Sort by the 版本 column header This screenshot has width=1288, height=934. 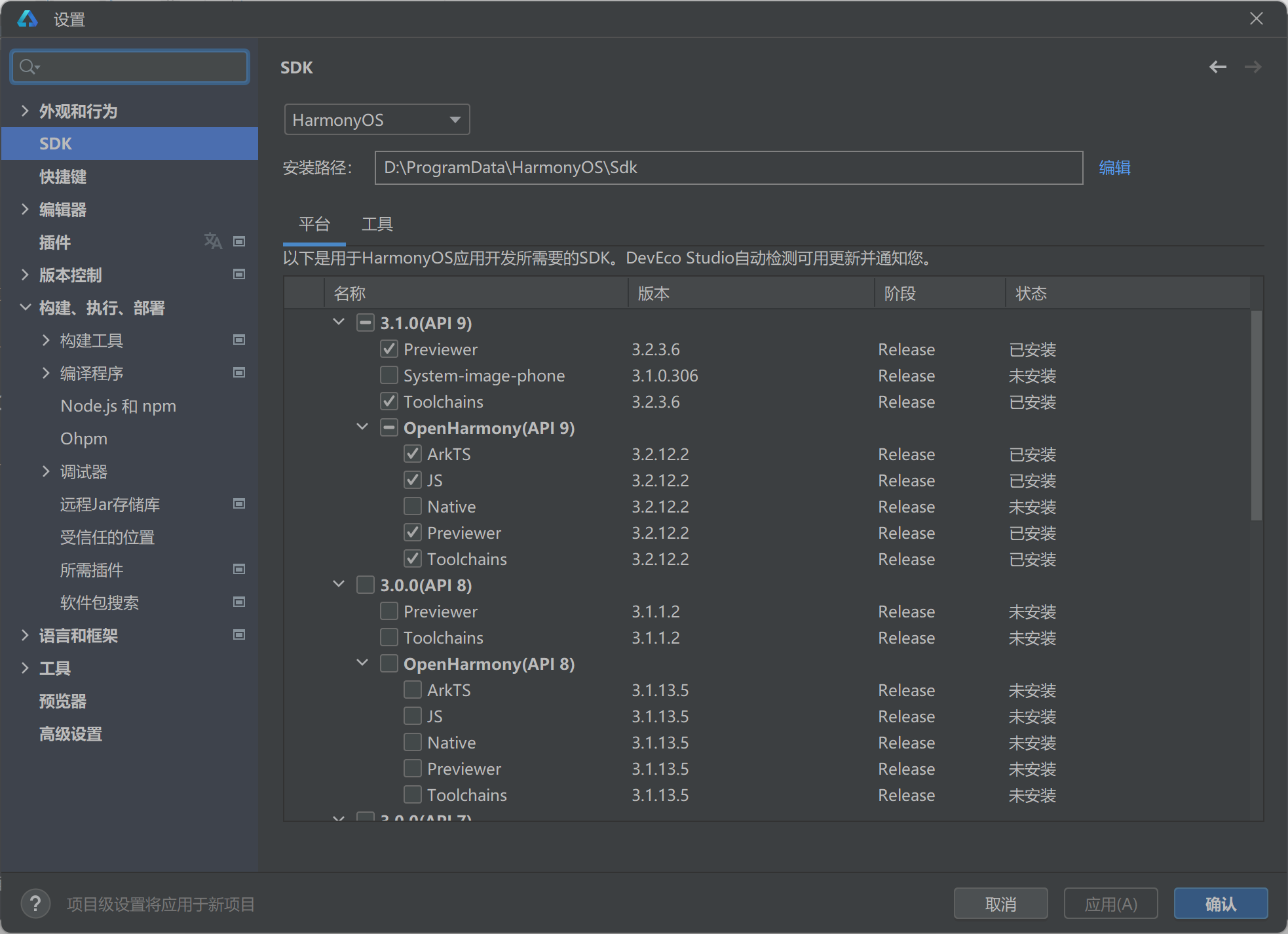click(751, 293)
